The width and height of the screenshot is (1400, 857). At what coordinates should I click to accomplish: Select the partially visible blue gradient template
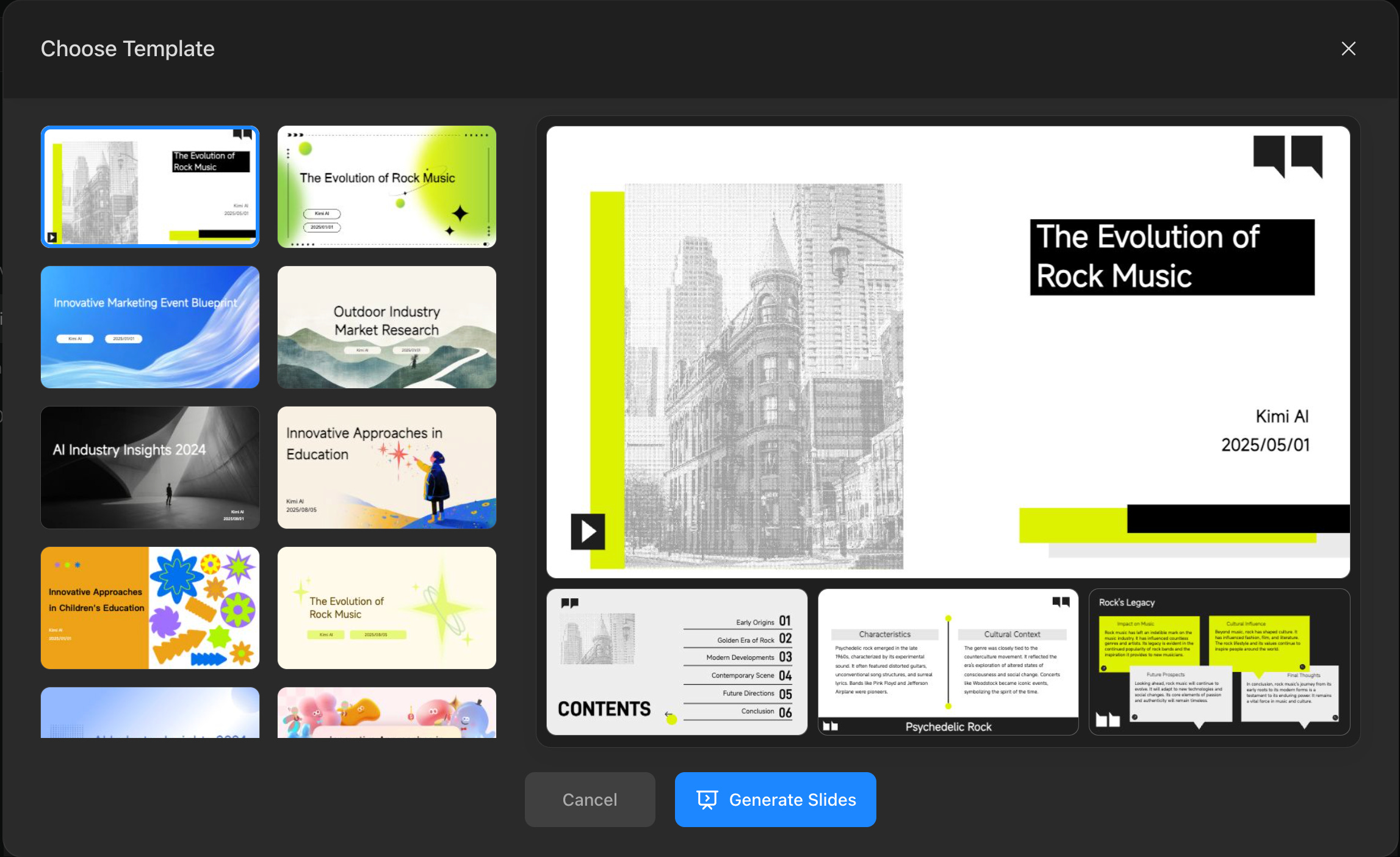(150, 713)
